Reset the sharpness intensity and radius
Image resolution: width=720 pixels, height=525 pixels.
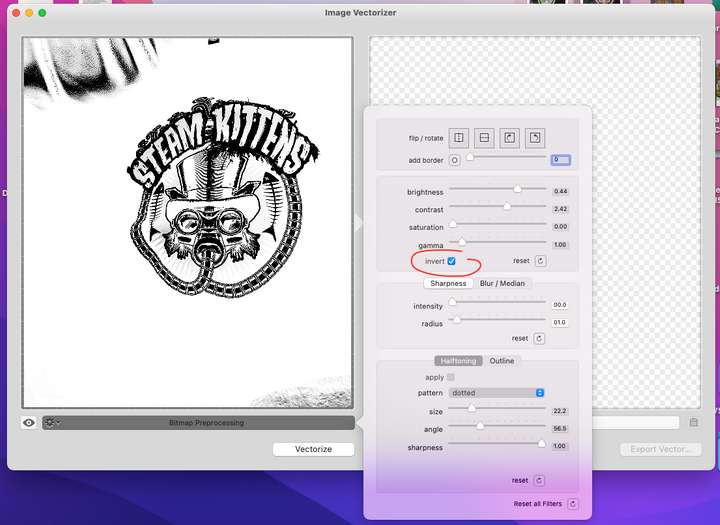[539, 339]
